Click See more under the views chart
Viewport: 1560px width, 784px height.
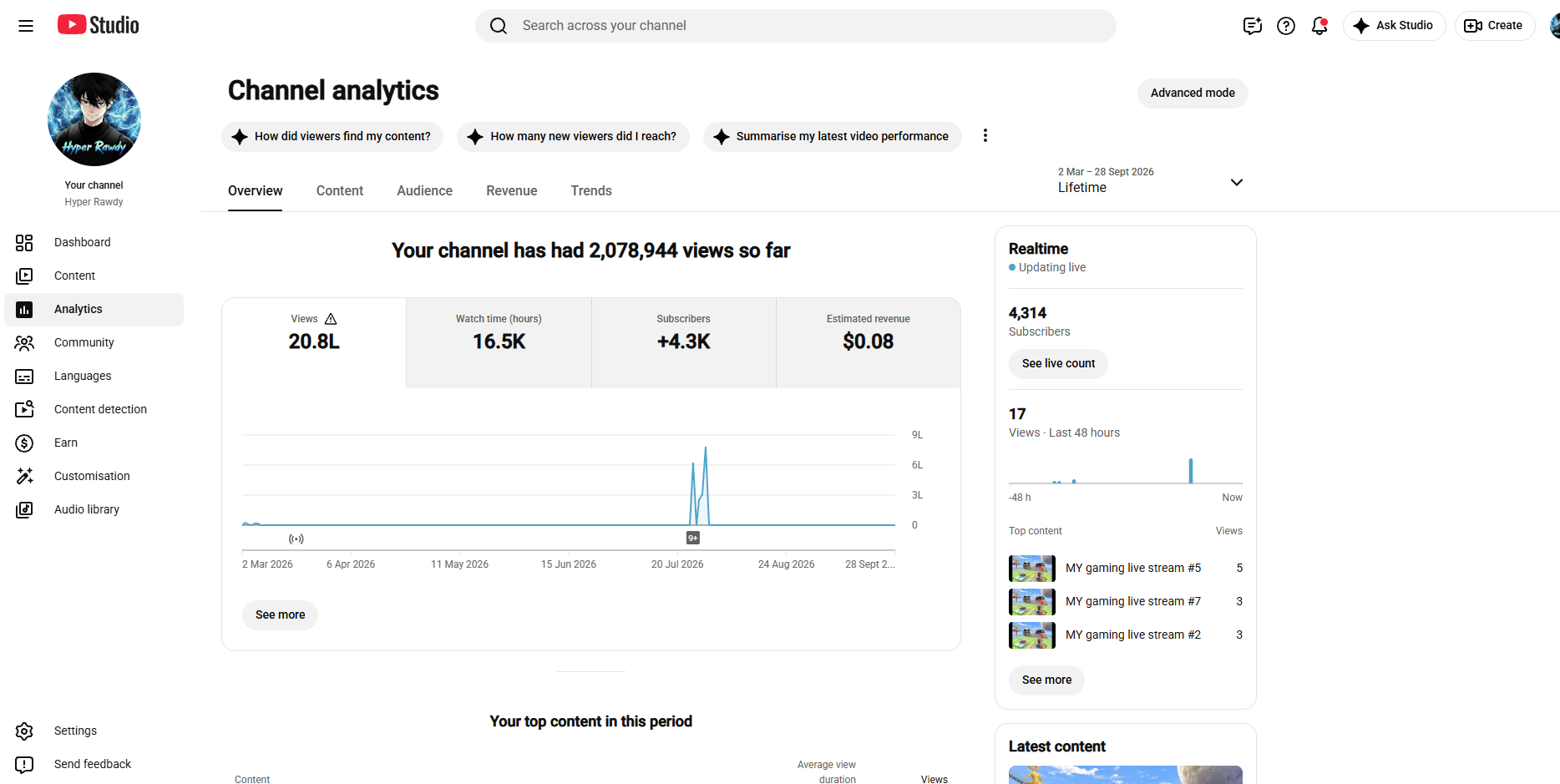click(x=281, y=615)
